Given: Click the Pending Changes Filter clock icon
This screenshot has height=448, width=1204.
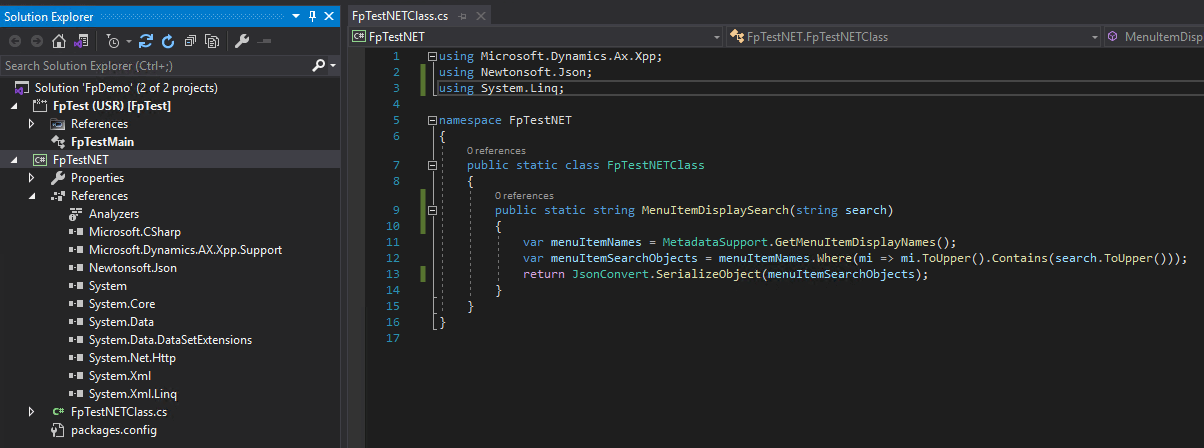Looking at the screenshot, I should pyautogui.click(x=113, y=41).
